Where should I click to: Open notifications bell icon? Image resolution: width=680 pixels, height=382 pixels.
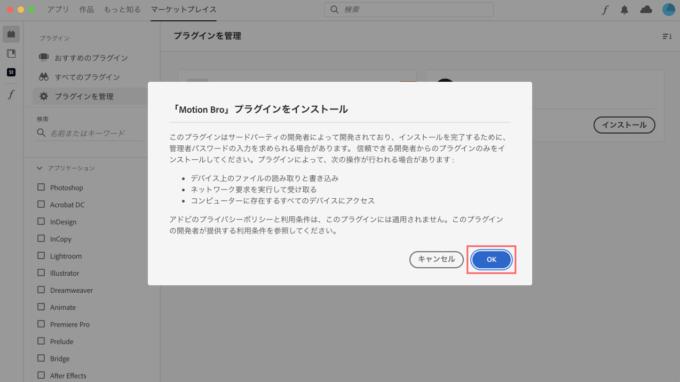(x=624, y=10)
